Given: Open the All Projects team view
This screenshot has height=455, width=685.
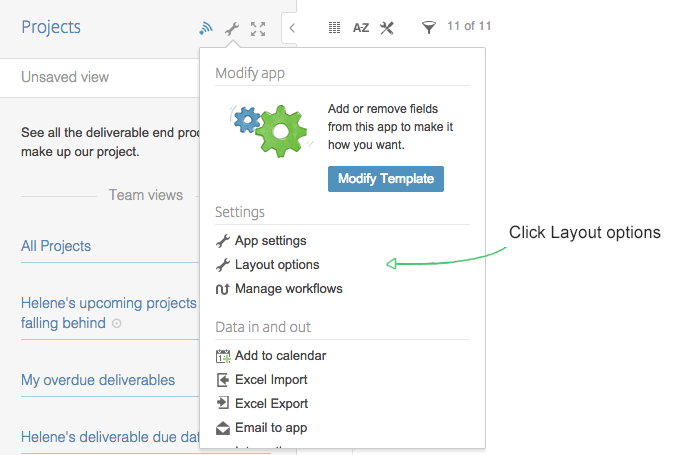Looking at the screenshot, I should click(56, 246).
